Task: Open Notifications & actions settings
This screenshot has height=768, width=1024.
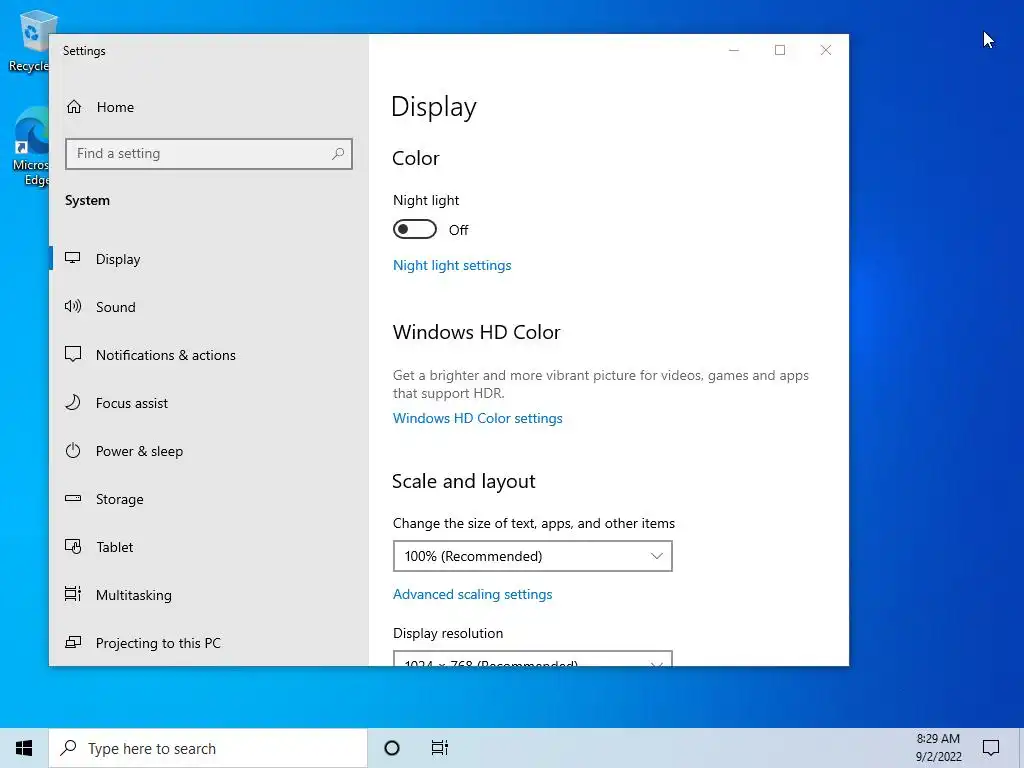Action: tap(209, 355)
